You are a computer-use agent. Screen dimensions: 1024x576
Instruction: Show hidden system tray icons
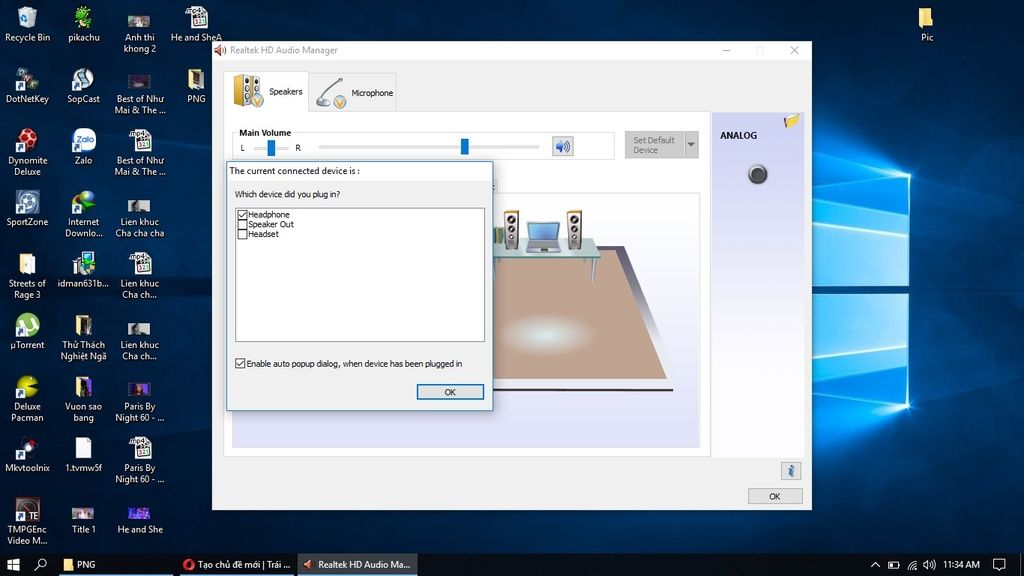coord(875,565)
